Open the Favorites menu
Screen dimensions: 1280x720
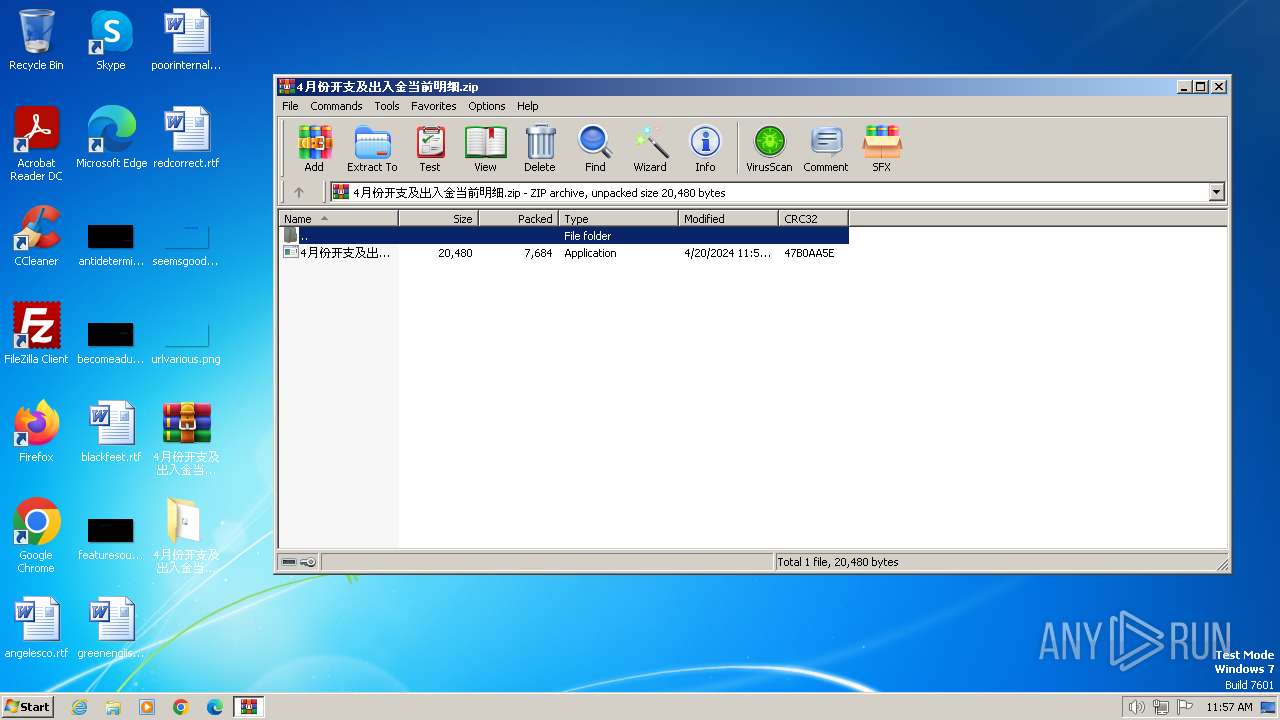click(x=434, y=106)
